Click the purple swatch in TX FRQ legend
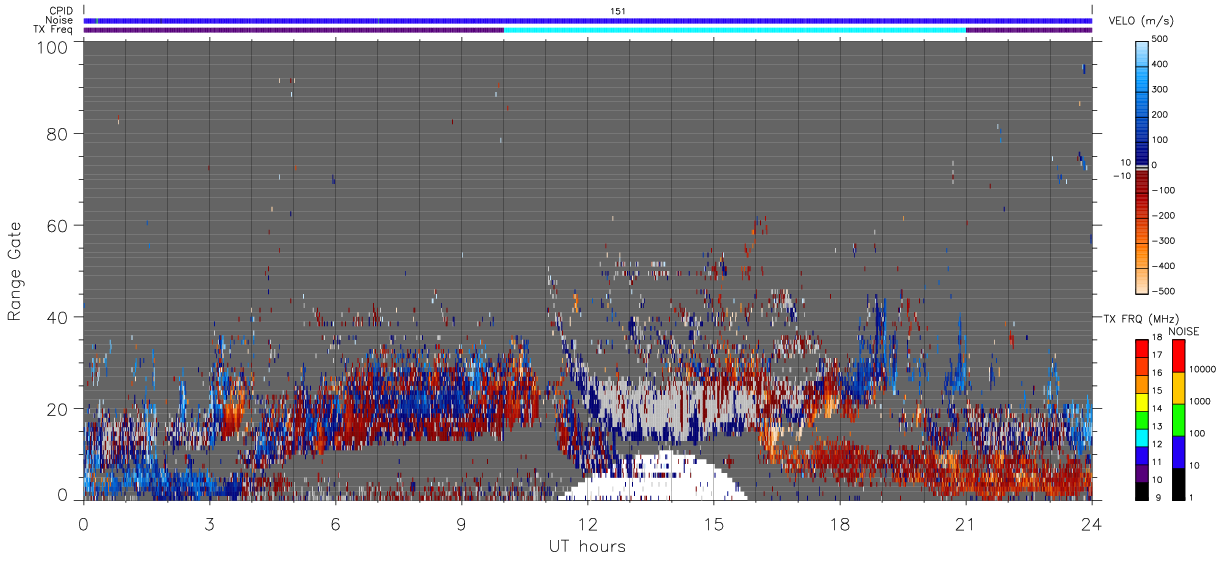The height and width of the screenshot is (567, 1228). [1142, 471]
